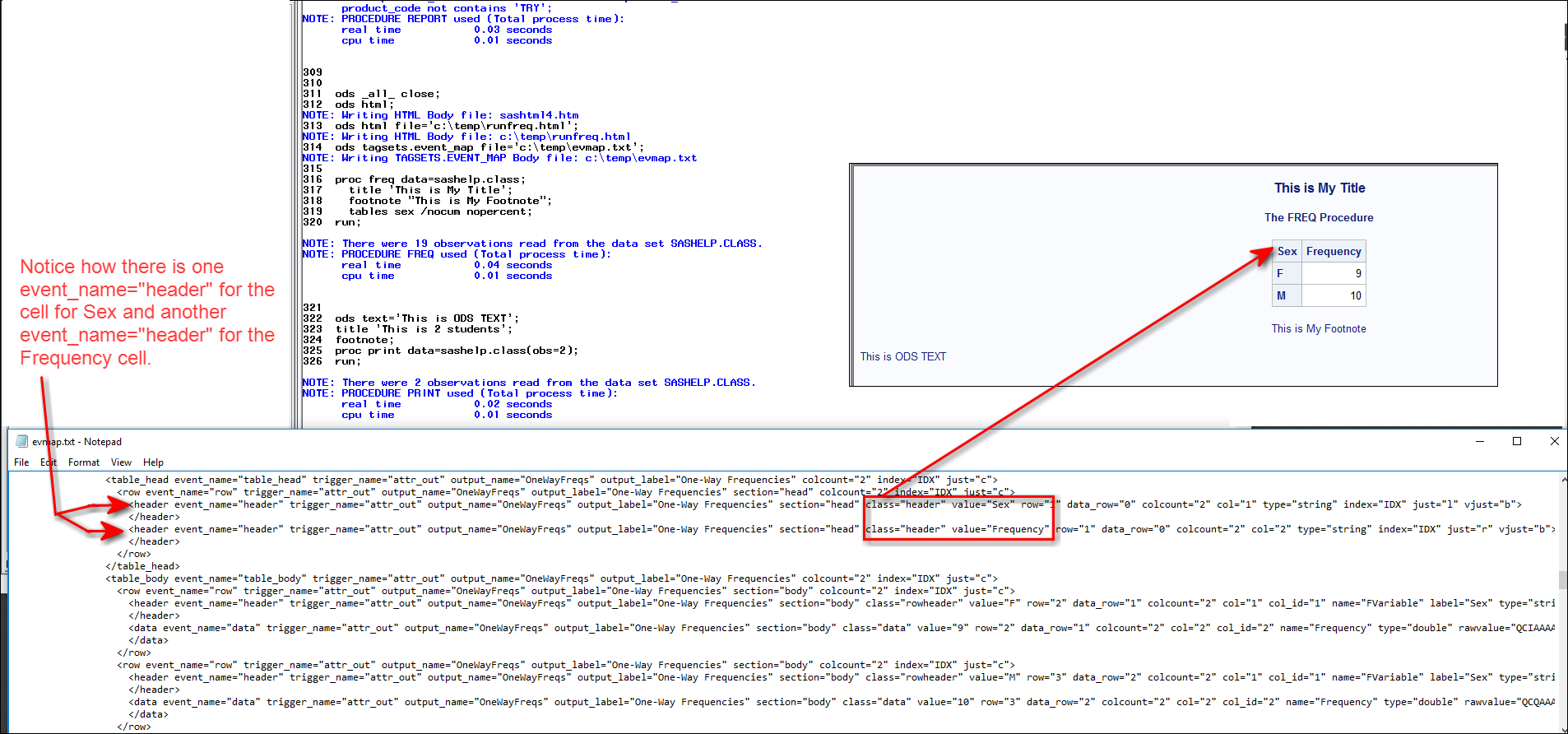Minimize the evmap.txt Notepad window
1568x734 pixels.
[x=1480, y=441]
